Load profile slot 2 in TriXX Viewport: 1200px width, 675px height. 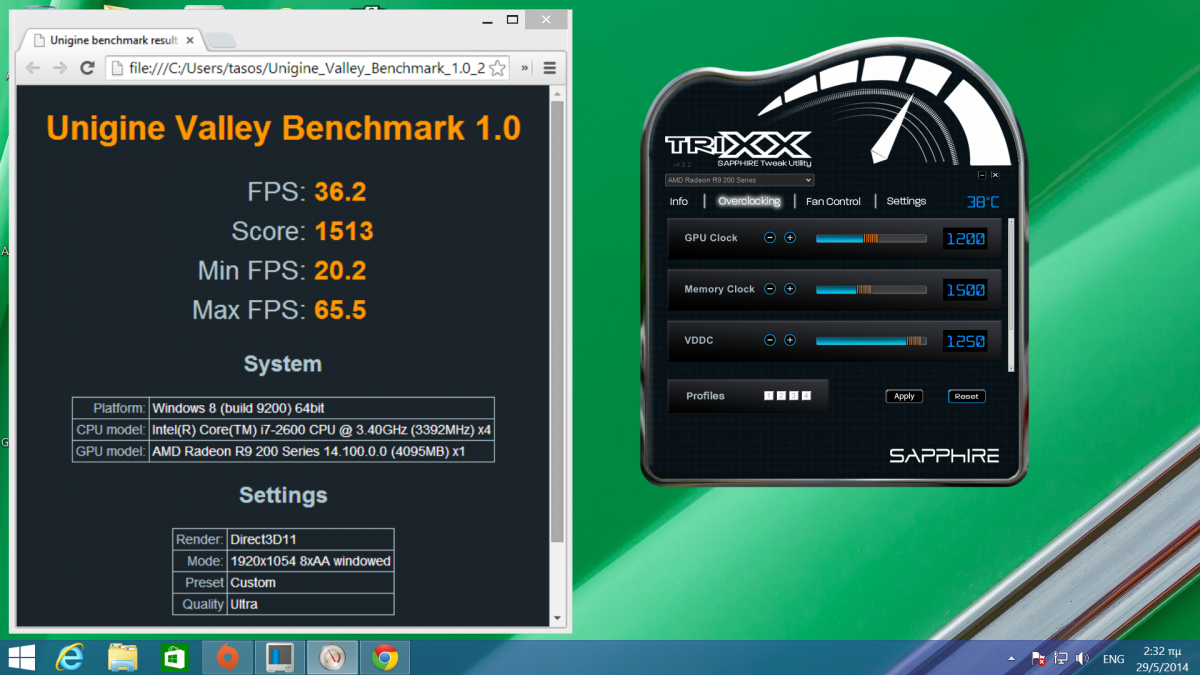point(781,396)
